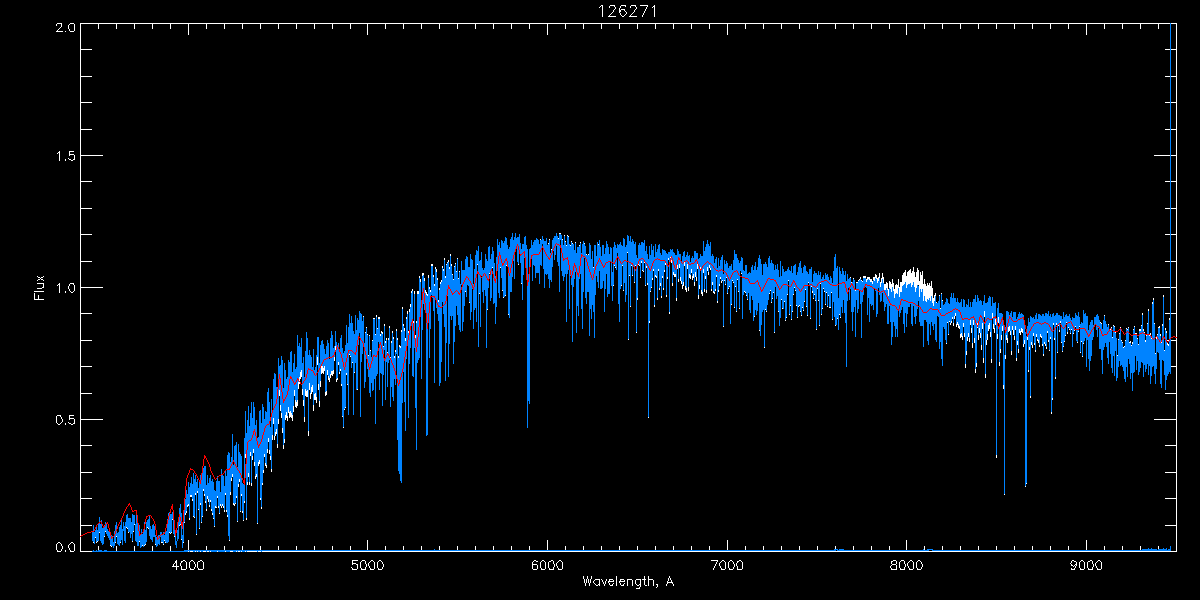This screenshot has width=1200, height=600.
Task: Click the Flux y-axis label
Action: (40, 287)
